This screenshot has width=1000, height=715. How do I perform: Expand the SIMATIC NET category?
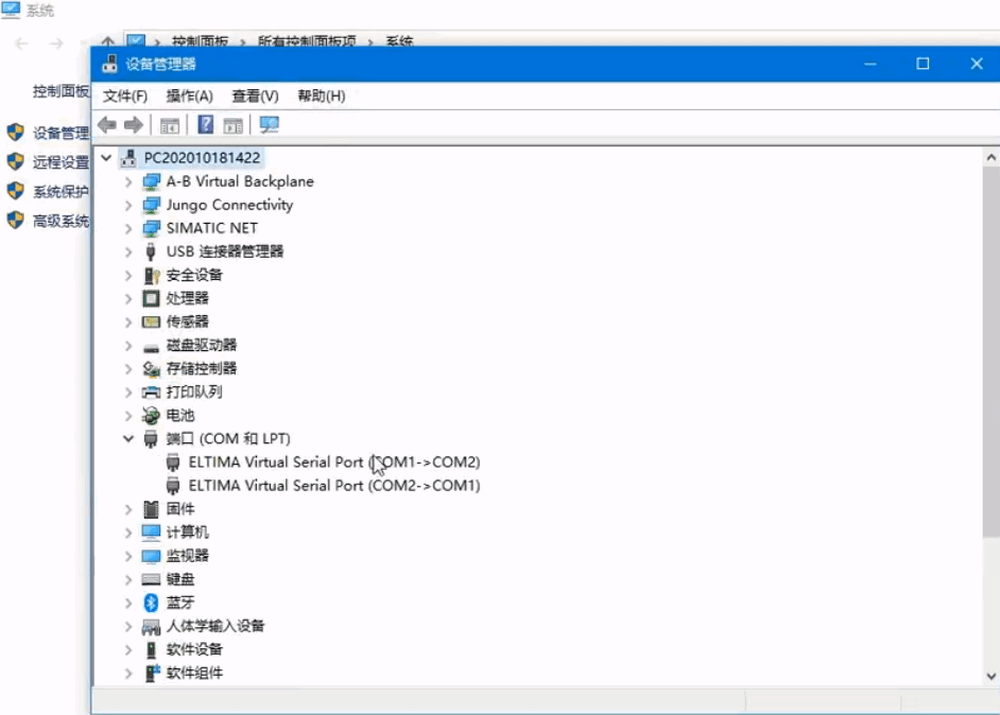click(128, 228)
